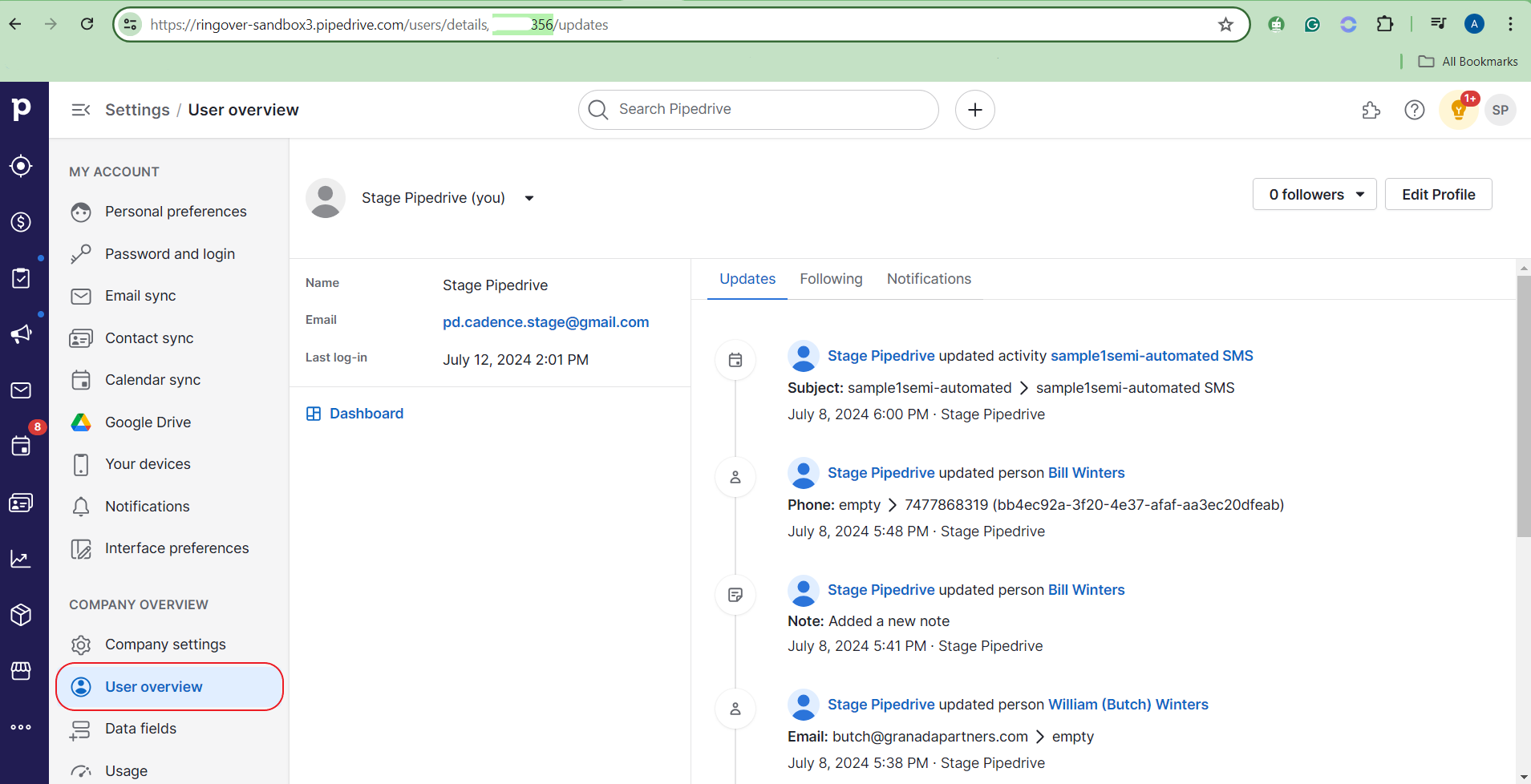
Task: Open Activities calendar icon with badge 8
Action: [x=21, y=447]
